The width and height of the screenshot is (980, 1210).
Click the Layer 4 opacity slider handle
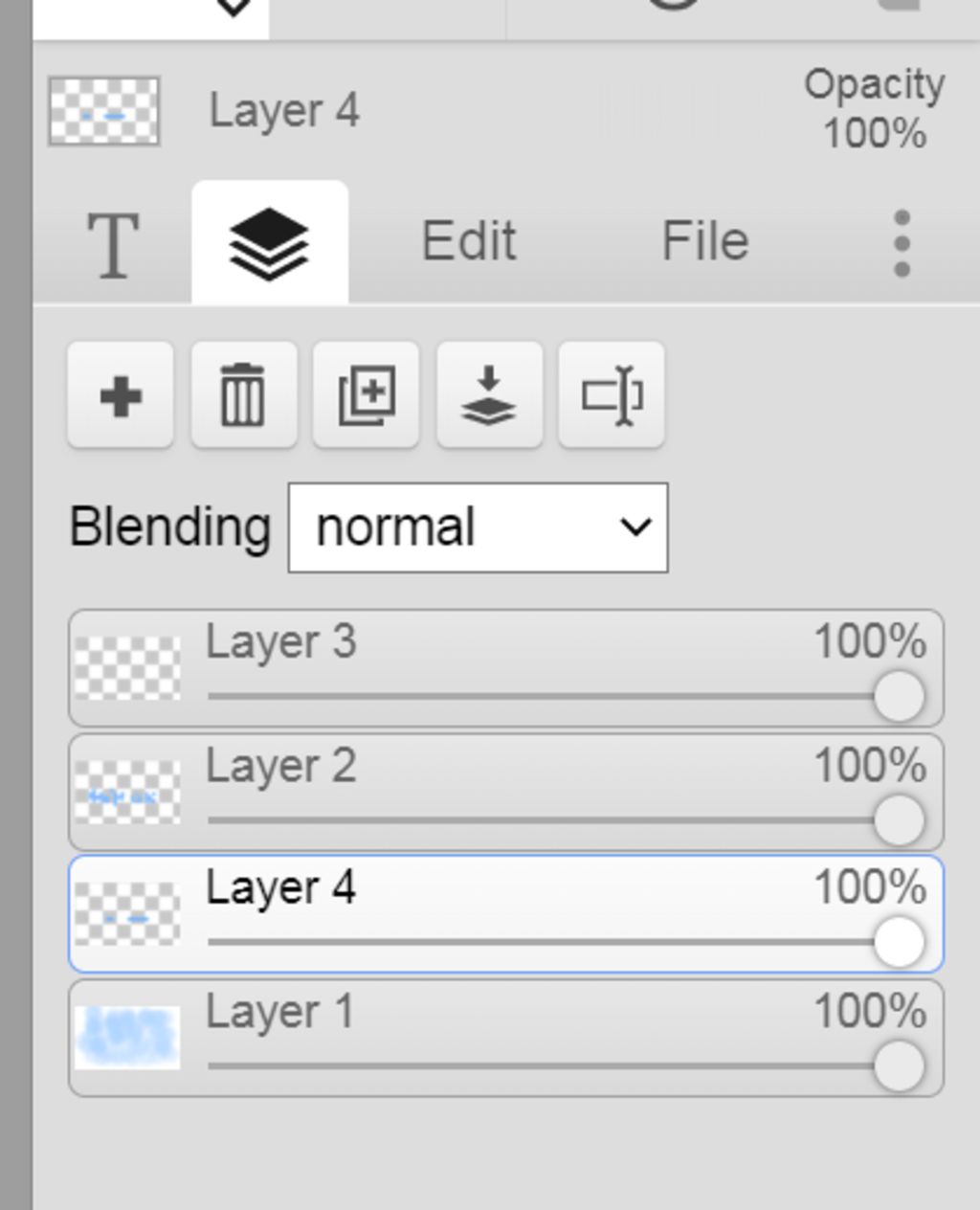tap(899, 942)
